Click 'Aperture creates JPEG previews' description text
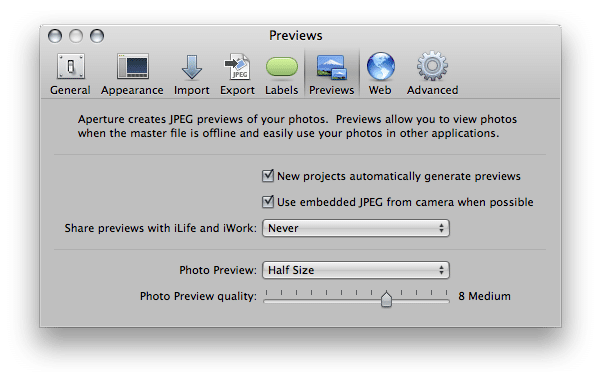601x382 pixels. [297, 126]
